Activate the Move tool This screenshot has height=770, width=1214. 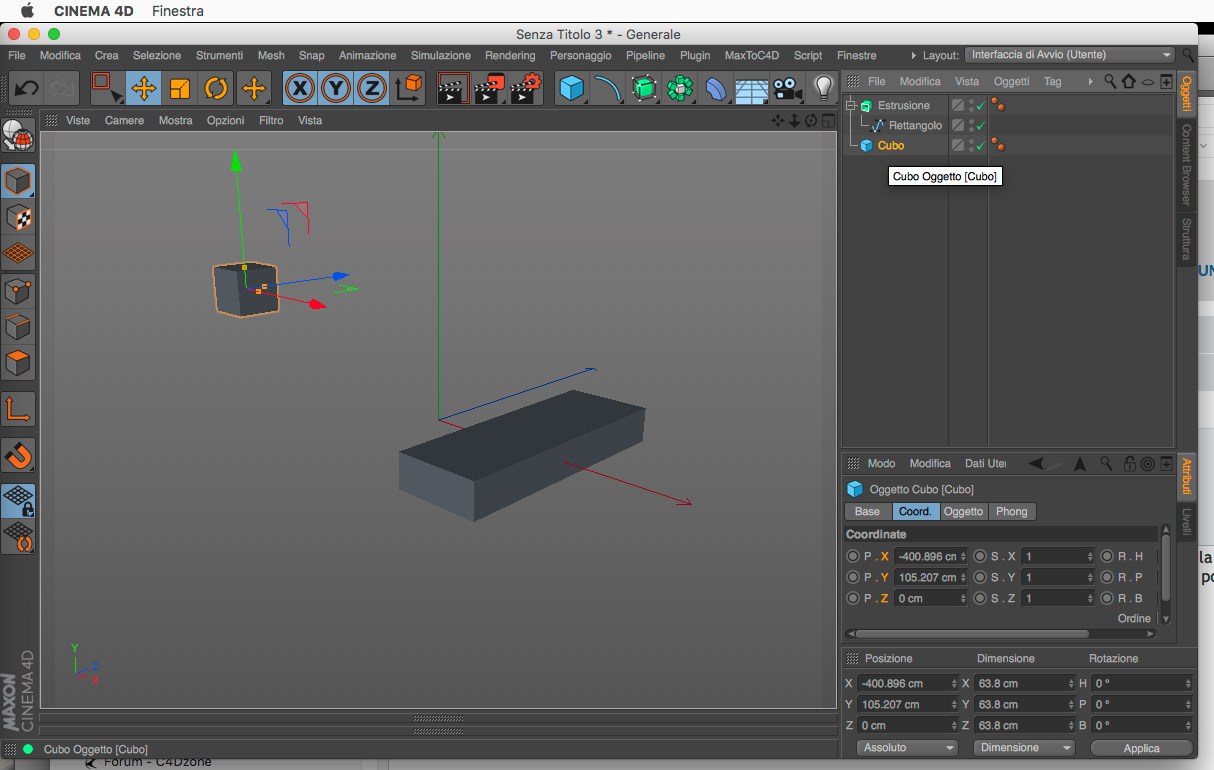click(143, 88)
